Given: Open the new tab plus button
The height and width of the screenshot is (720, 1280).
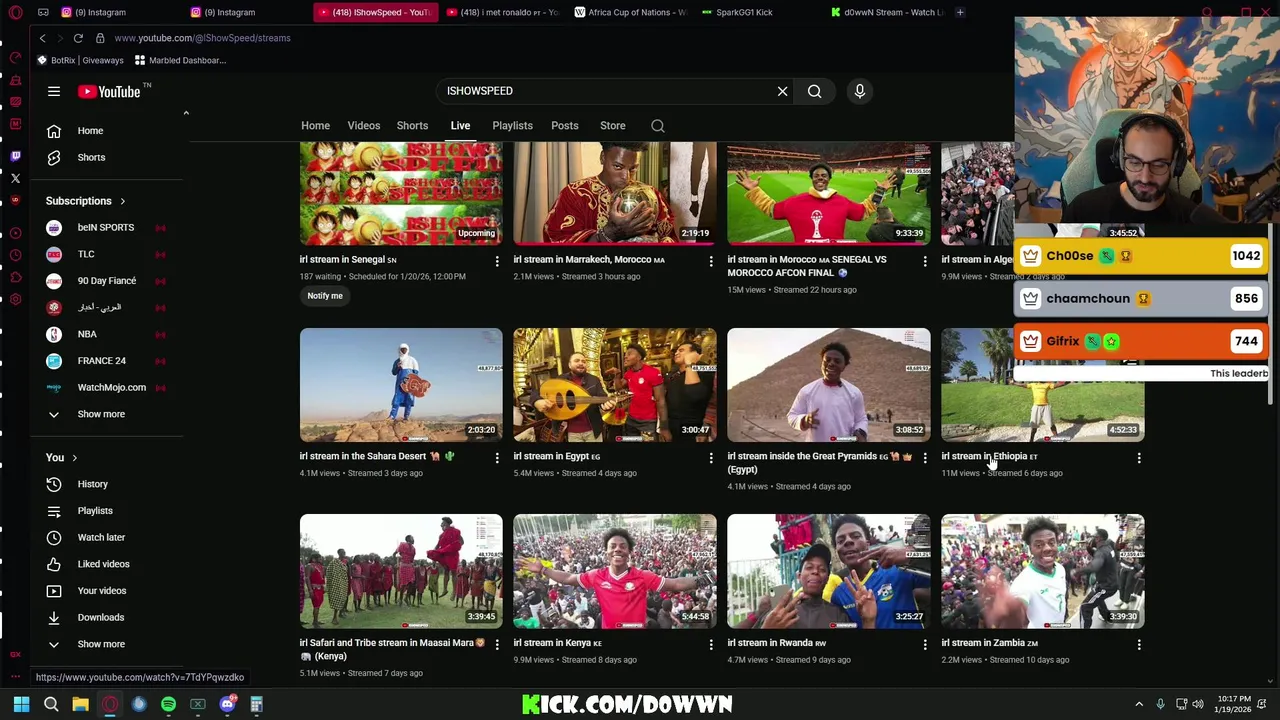Looking at the screenshot, I should click(x=960, y=12).
